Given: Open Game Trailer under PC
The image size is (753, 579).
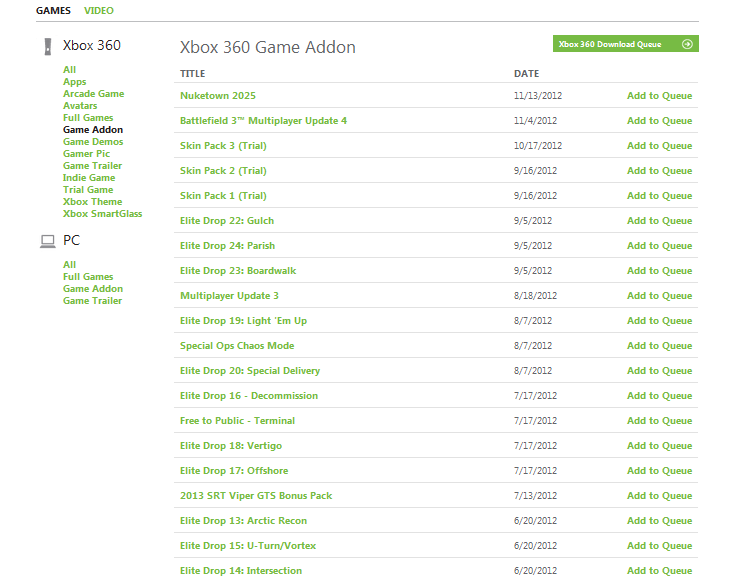Looking at the screenshot, I should tap(92, 301).
